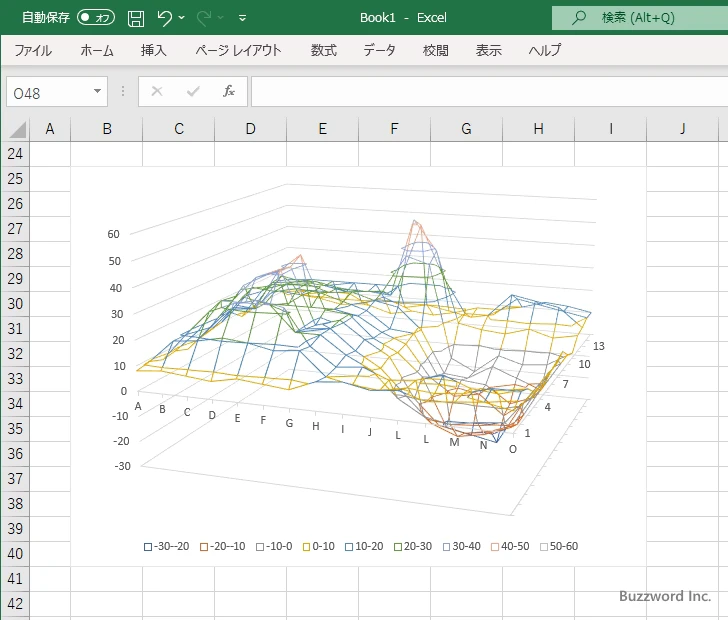Switch to the 挿入 tab
Screen dimensions: 728x620
154,50
